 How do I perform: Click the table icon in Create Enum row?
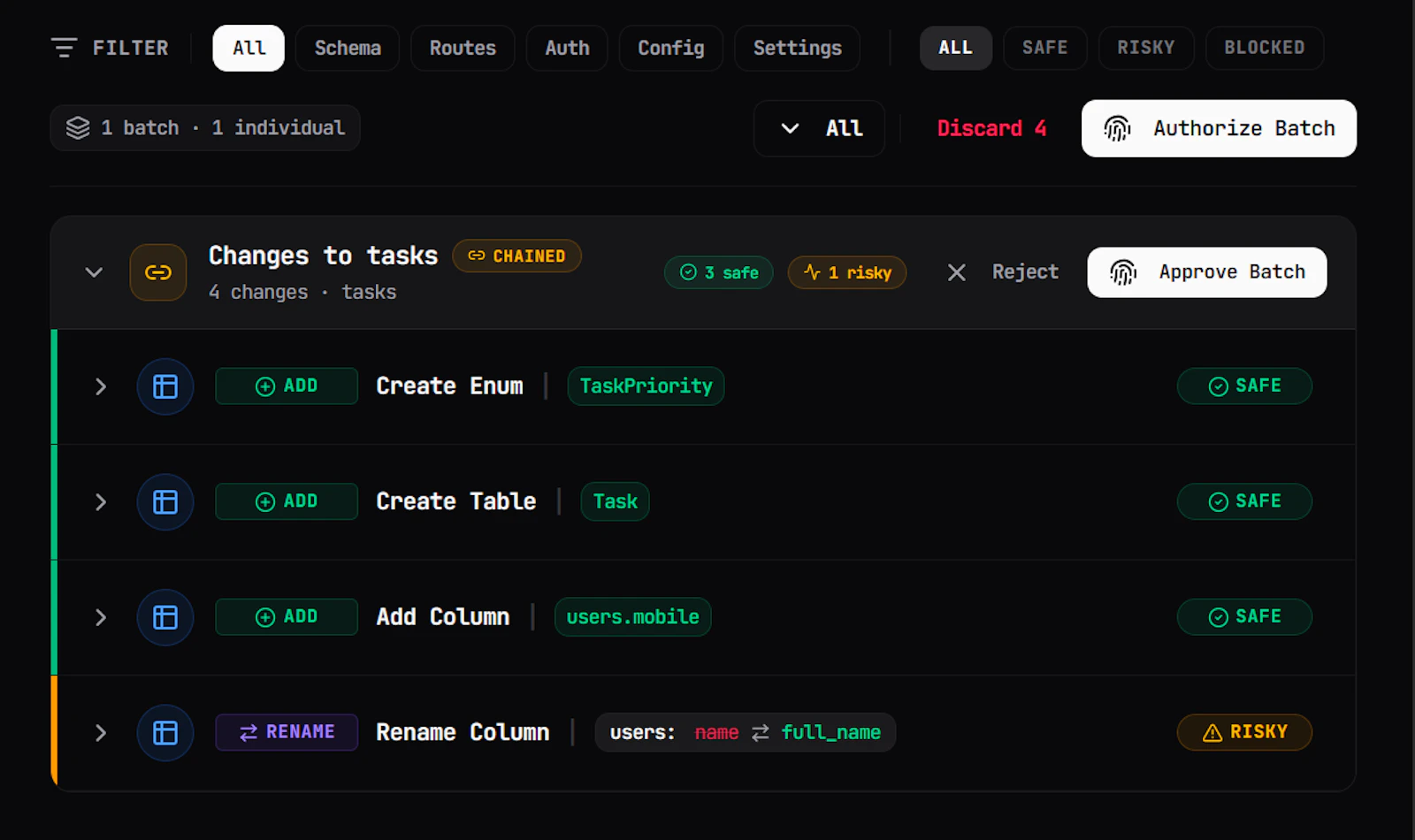(165, 386)
